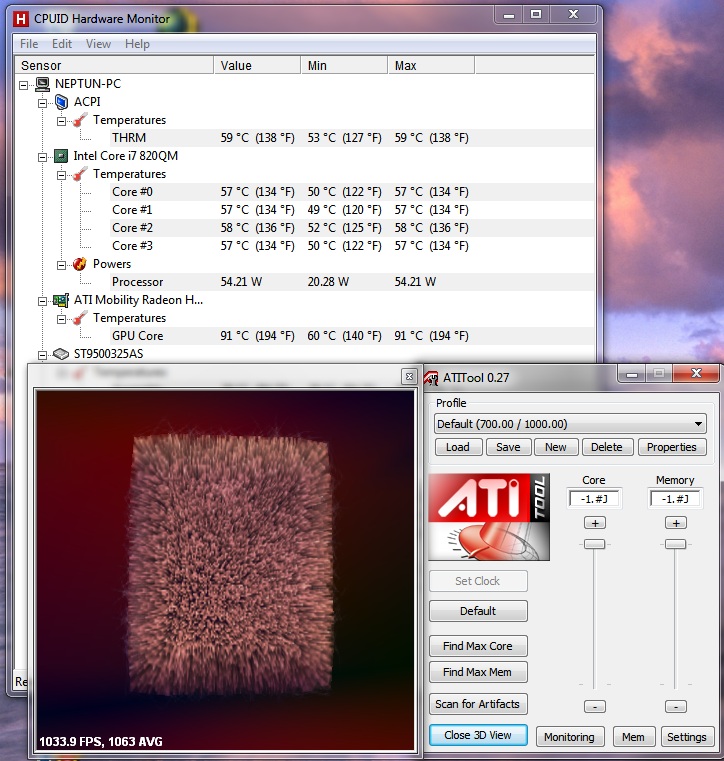724x761 pixels.
Task: Open the File menu
Action: coord(29,44)
